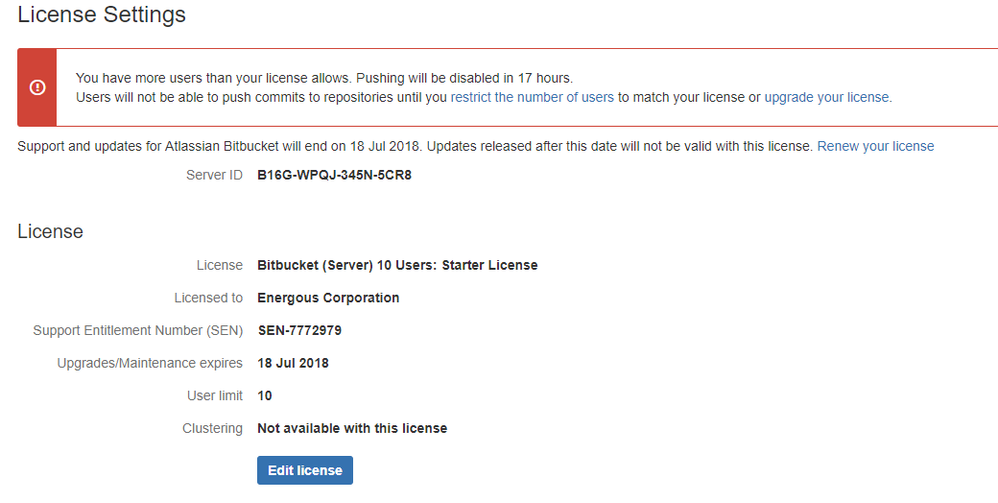The image size is (998, 503).
Task: Select the Energous Corporation licensee text
Action: 328,297
